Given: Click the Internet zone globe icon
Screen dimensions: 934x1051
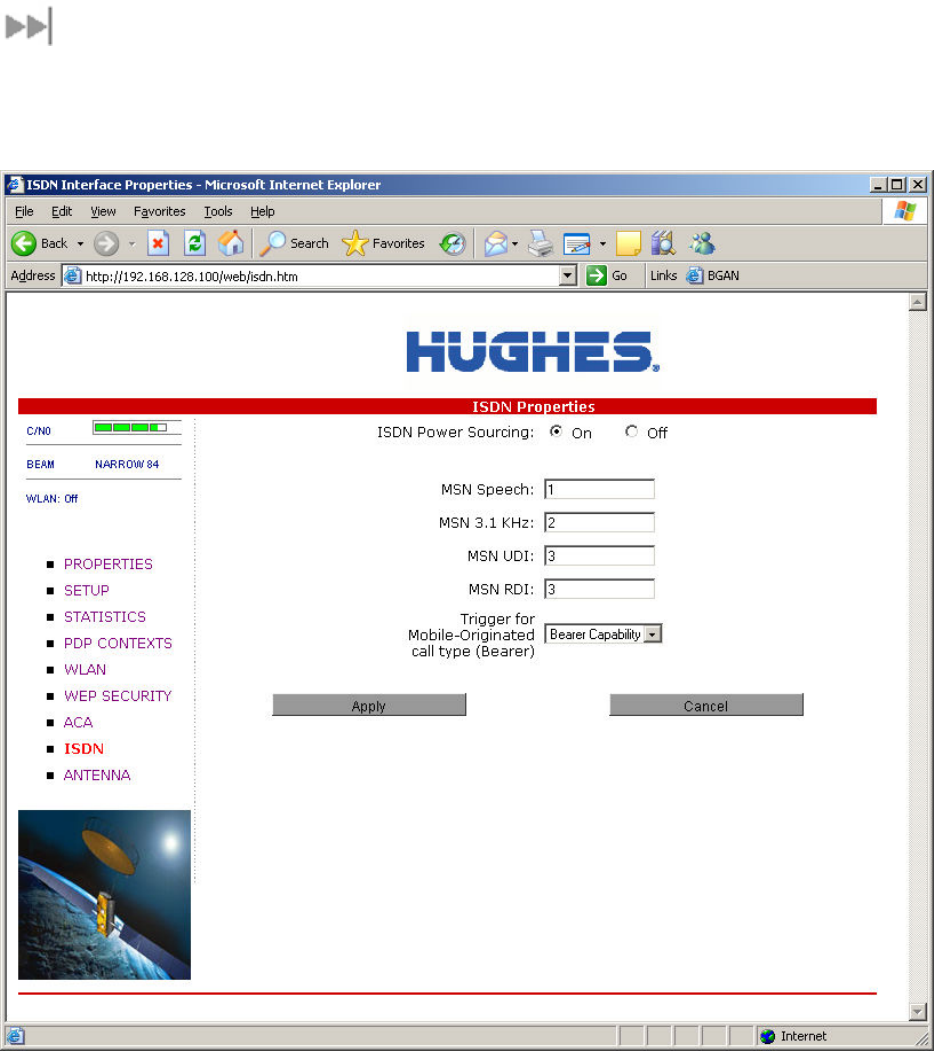Looking at the screenshot, I should pyautogui.click(x=768, y=1036).
